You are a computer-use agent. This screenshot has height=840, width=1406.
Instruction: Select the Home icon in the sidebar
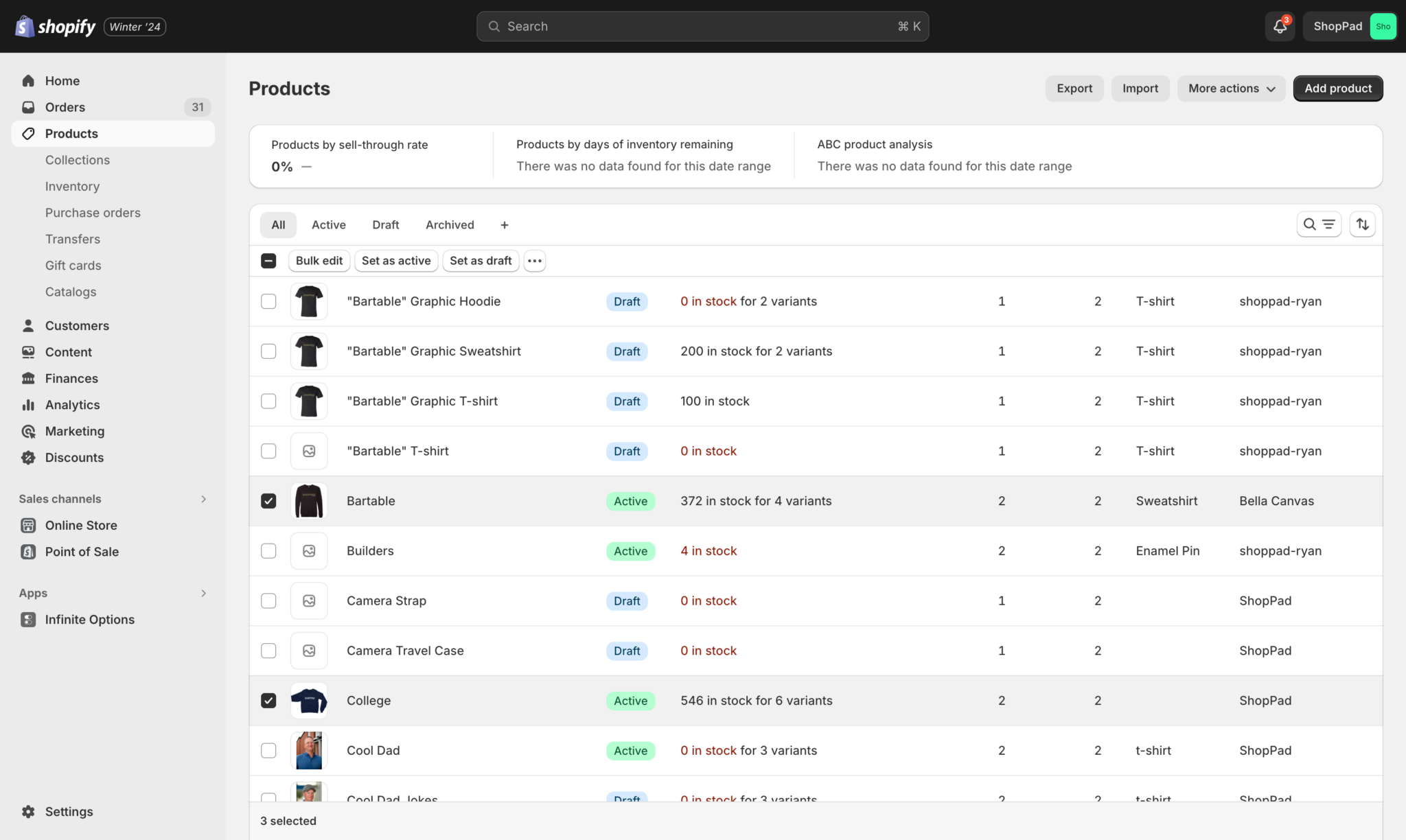click(28, 80)
